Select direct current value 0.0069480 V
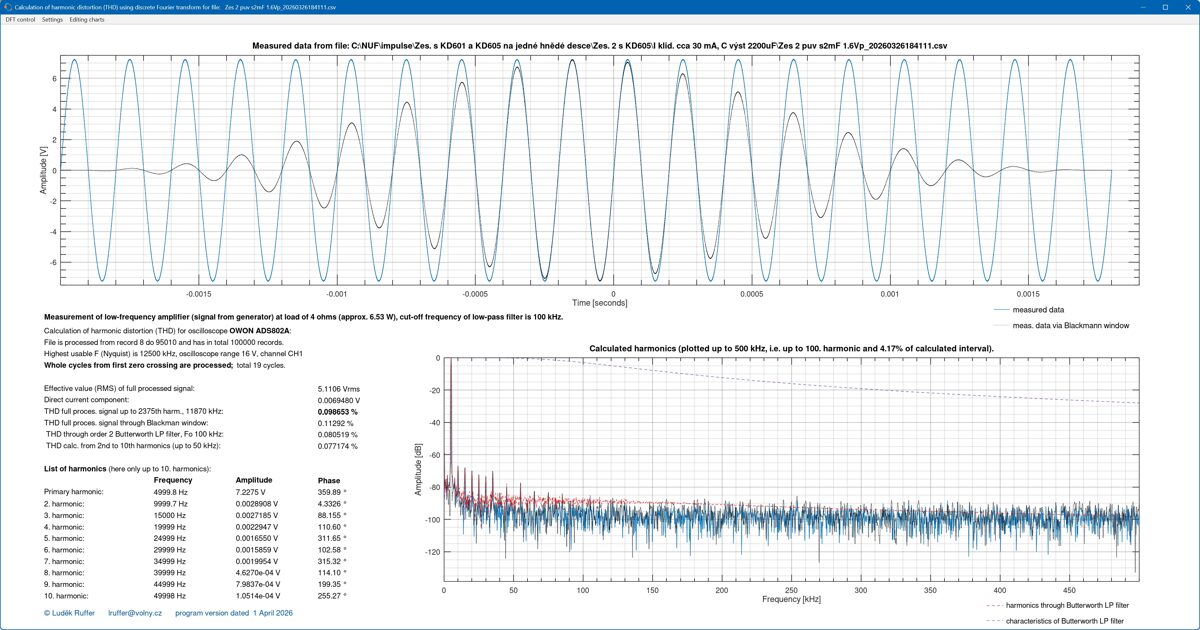The image size is (1200, 630). tap(338, 399)
